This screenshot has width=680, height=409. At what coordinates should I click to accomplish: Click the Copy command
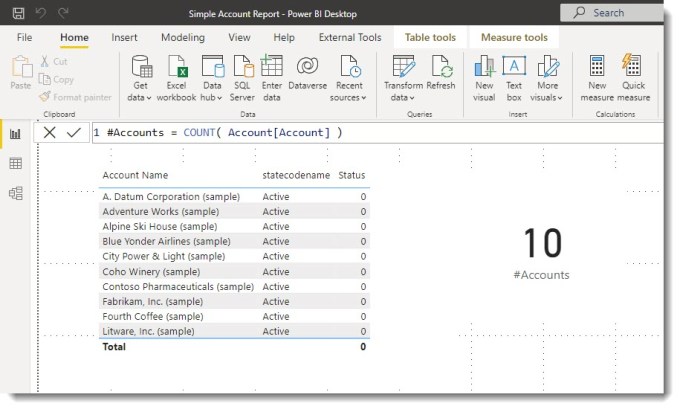(x=56, y=79)
